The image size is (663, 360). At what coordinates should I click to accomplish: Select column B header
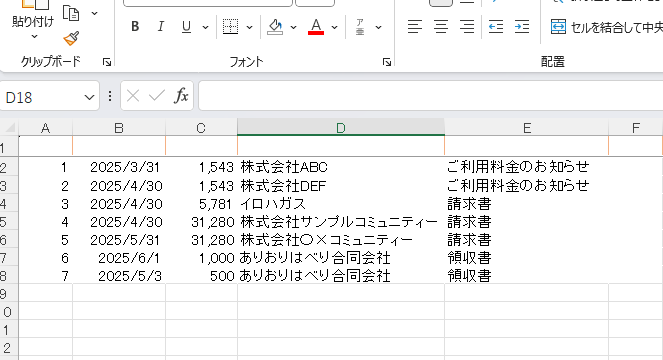119,128
